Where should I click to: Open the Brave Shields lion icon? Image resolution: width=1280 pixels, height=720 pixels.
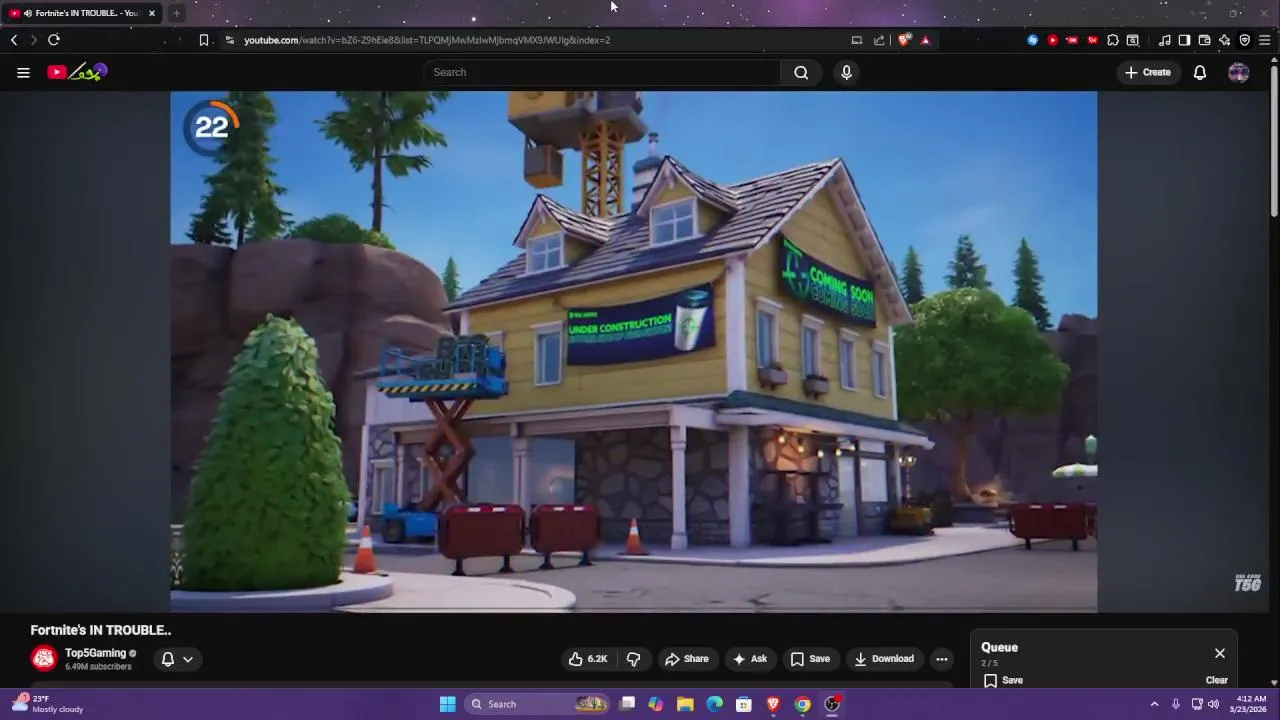pyautogui.click(x=904, y=40)
